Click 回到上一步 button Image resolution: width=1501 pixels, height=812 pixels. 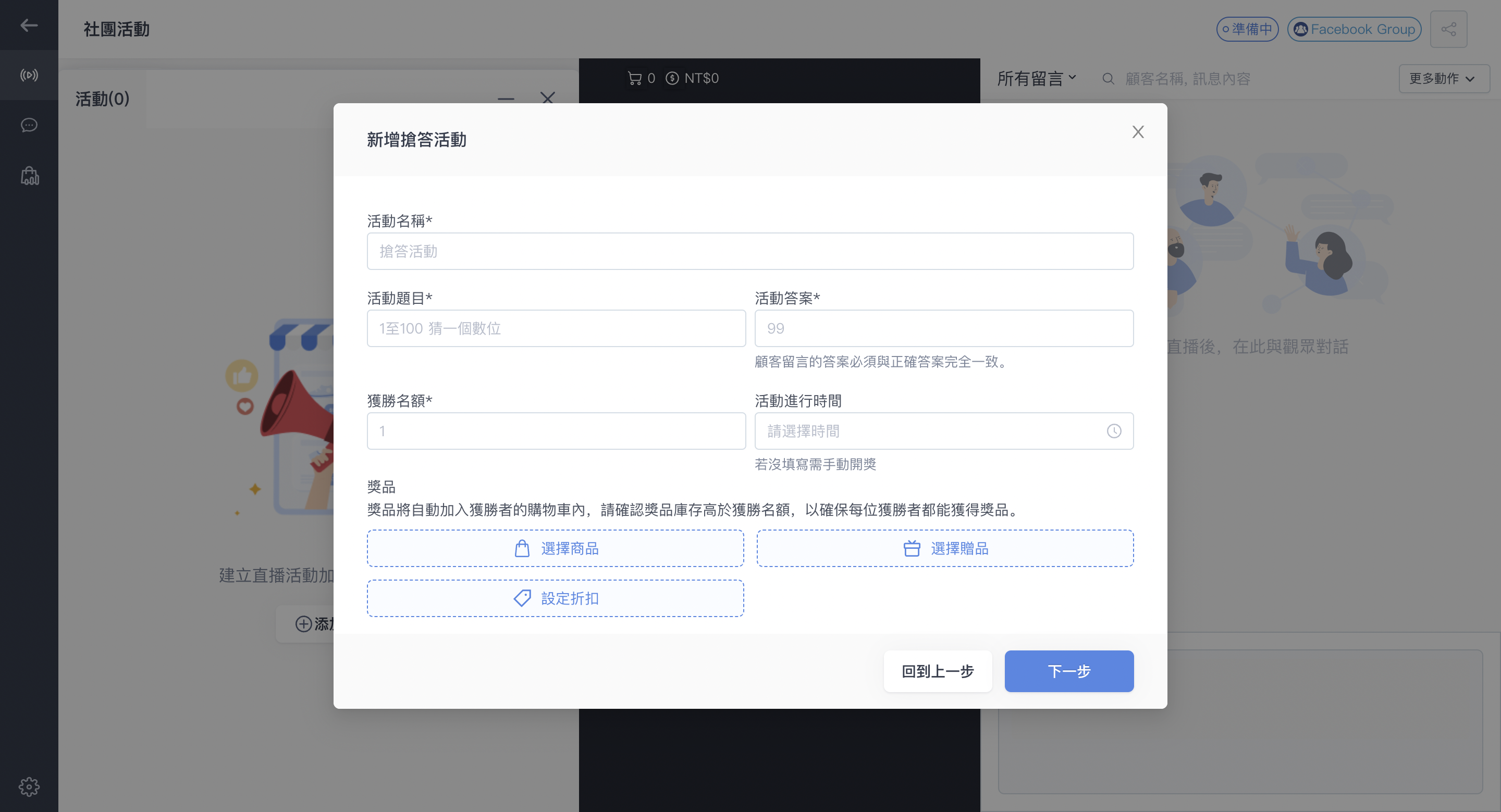(938, 671)
